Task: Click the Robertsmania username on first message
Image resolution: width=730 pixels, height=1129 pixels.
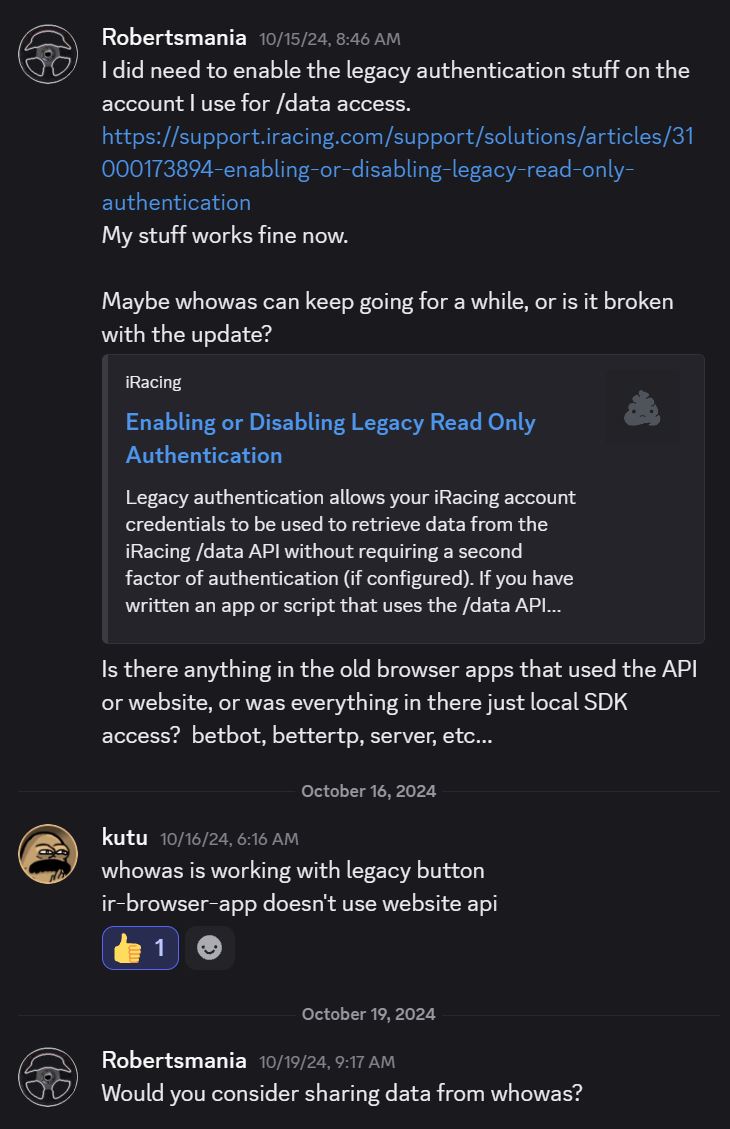Action: [174, 37]
